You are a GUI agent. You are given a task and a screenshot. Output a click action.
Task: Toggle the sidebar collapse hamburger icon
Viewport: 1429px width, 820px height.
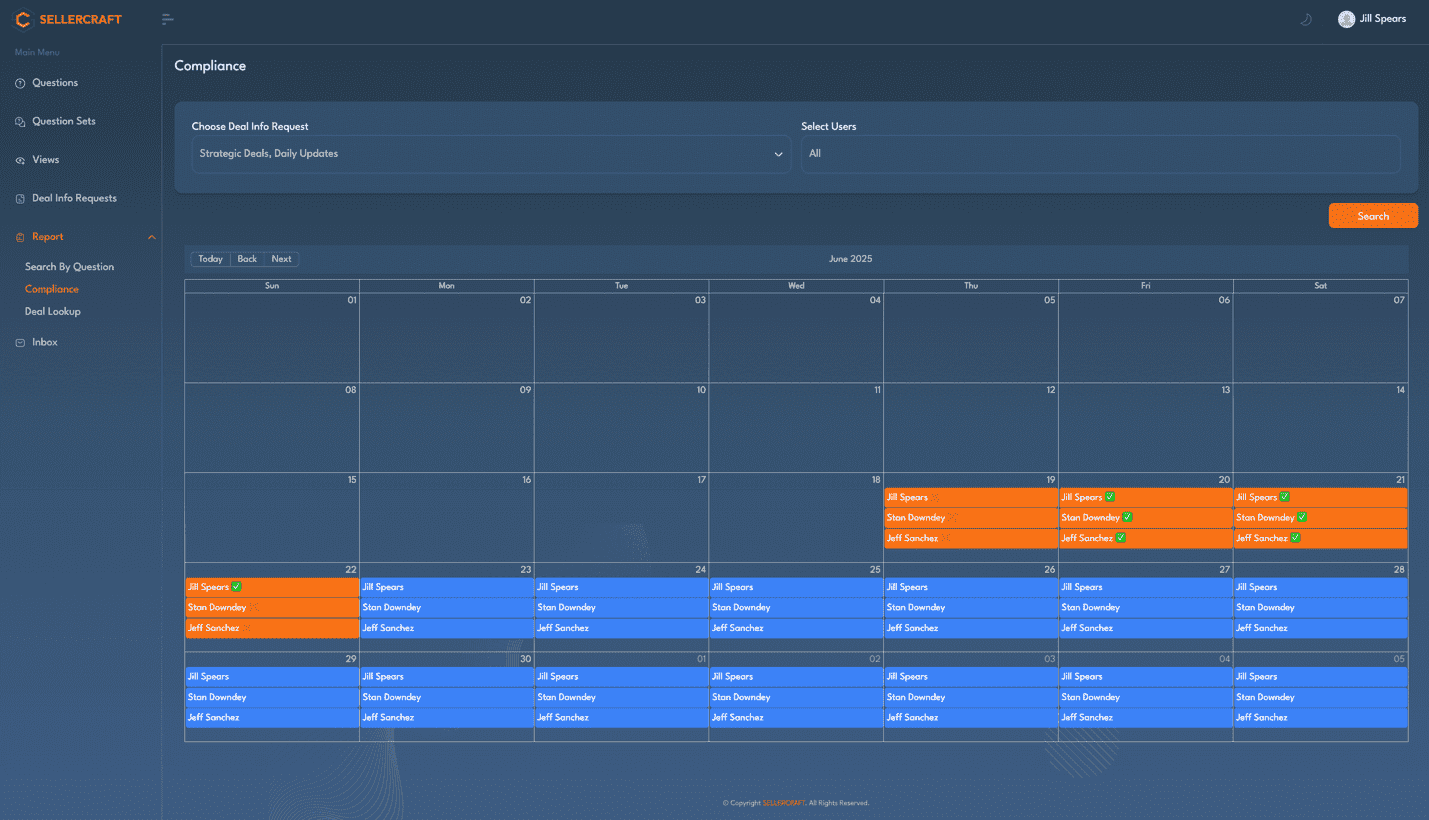[x=167, y=19]
